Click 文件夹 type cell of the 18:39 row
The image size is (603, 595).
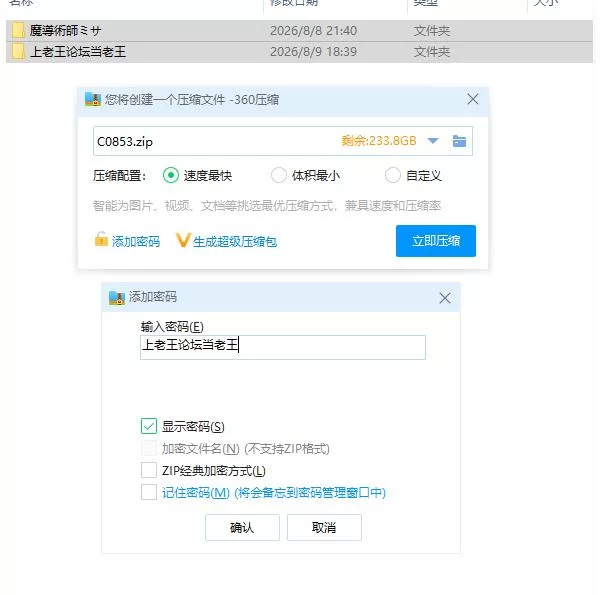click(431, 52)
